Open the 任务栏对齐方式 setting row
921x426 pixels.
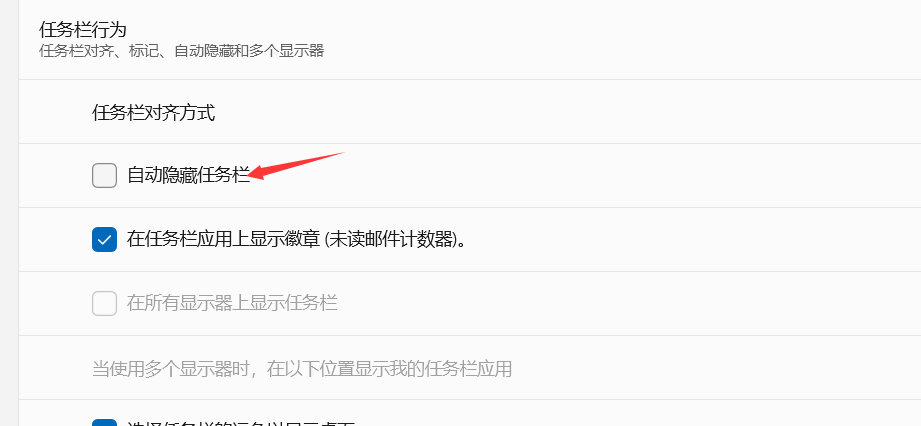coord(470,112)
